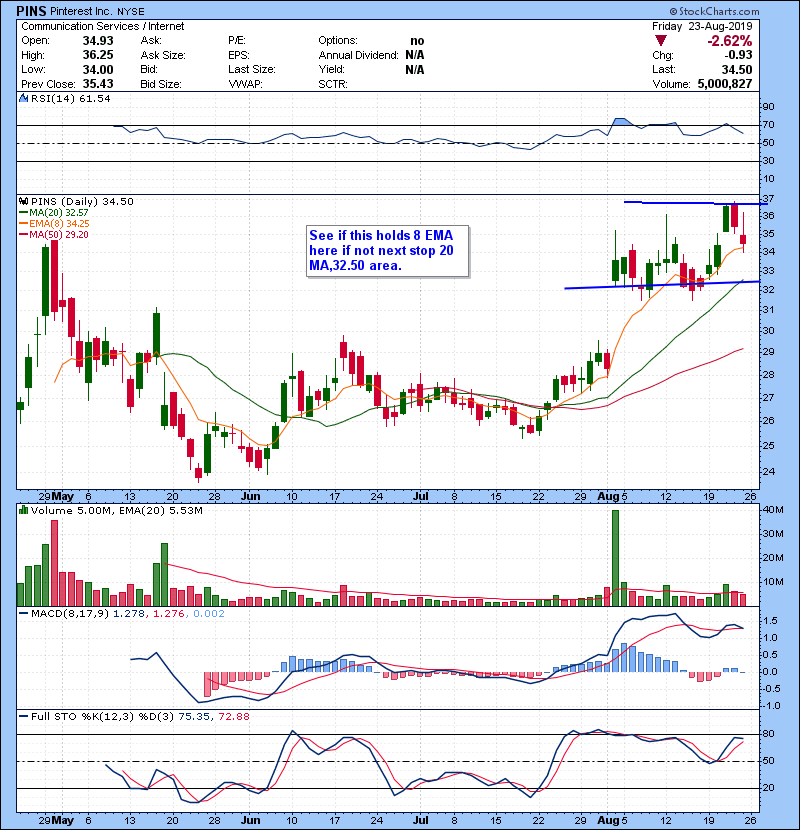Image resolution: width=800 pixels, height=830 pixels.
Task: Click the MACD(8,17,9) legend label
Action: click(x=70, y=614)
